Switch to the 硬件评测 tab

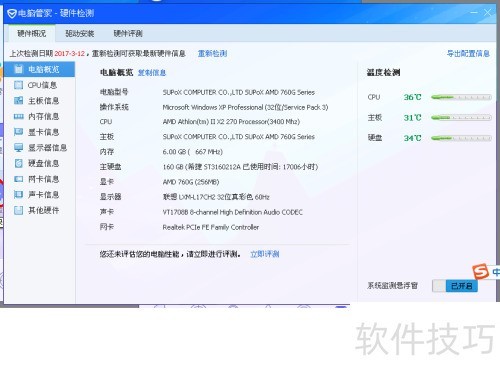point(128,33)
